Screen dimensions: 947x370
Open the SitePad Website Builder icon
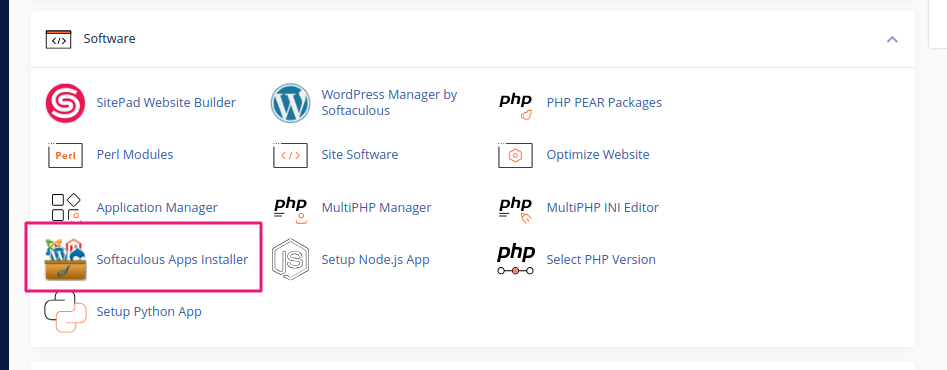click(65, 103)
